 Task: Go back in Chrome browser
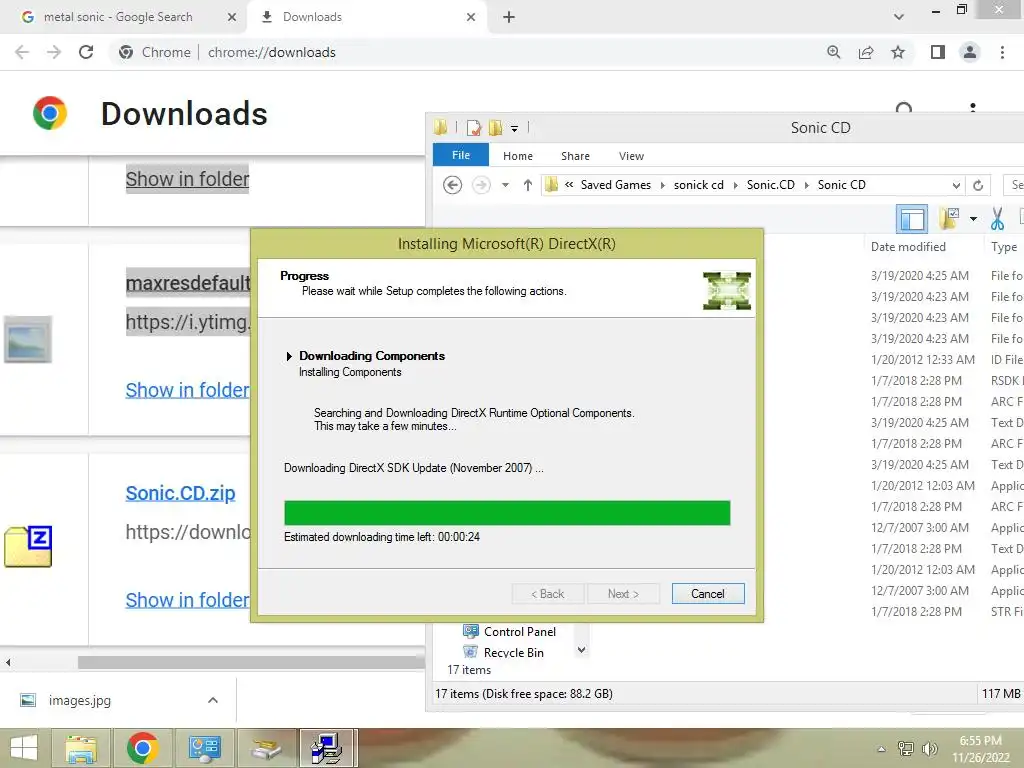(22, 52)
